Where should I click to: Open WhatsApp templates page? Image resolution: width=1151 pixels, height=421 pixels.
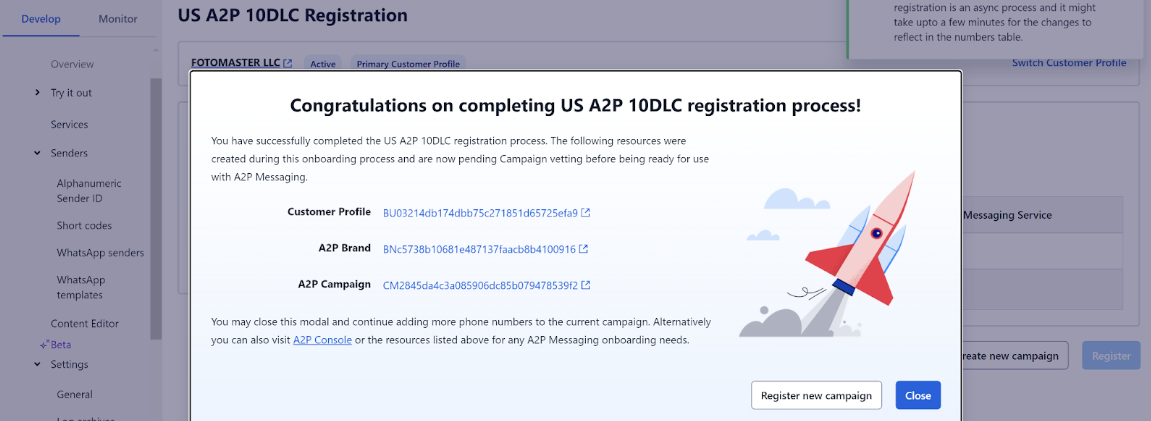coord(81,288)
